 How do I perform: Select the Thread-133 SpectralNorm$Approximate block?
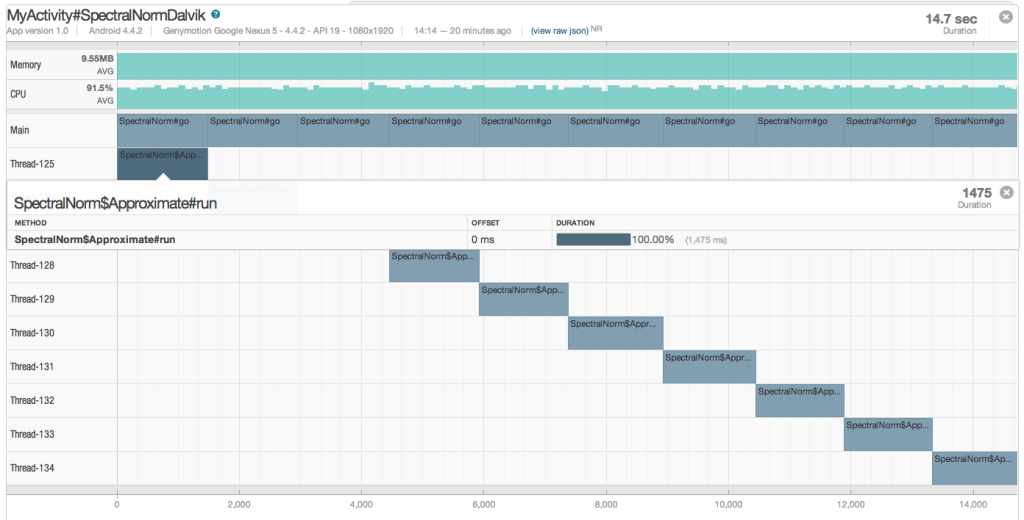click(x=888, y=434)
